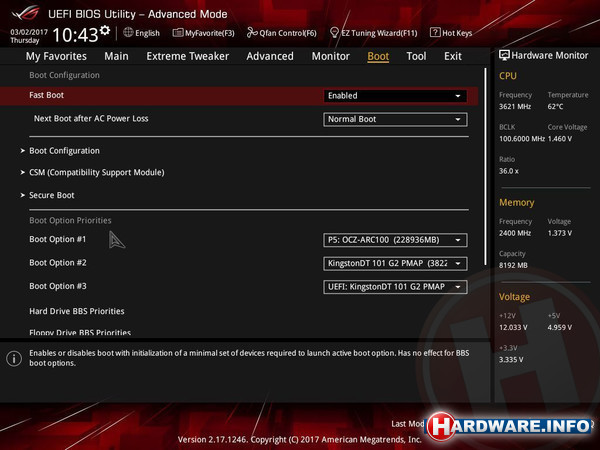Image resolution: width=600 pixels, height=450 pixels.
Task: Click the 10:43 clock display
Action: tap(75, 35)
